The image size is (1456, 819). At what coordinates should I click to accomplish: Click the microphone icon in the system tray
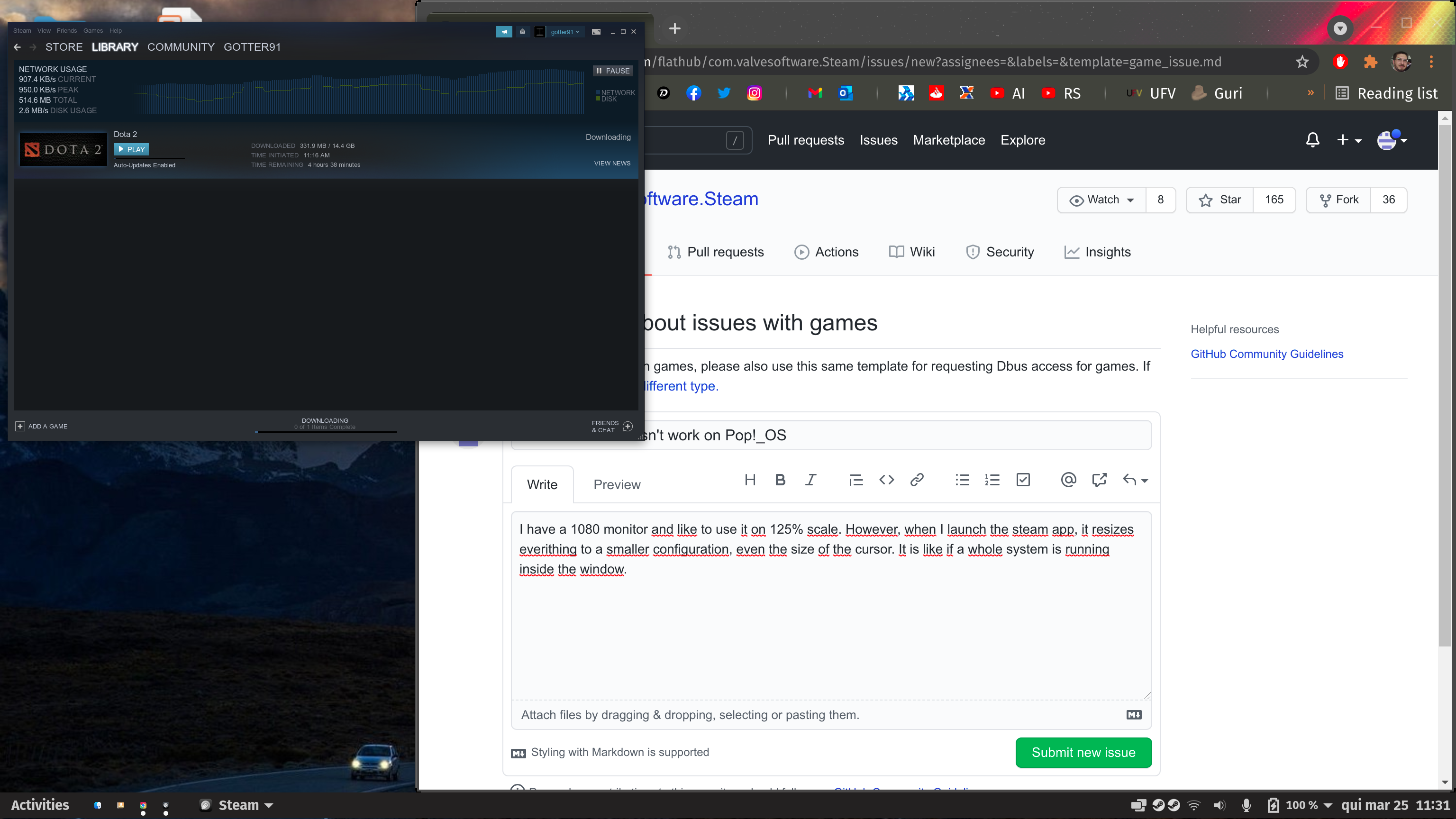(x=1246, y=805)
